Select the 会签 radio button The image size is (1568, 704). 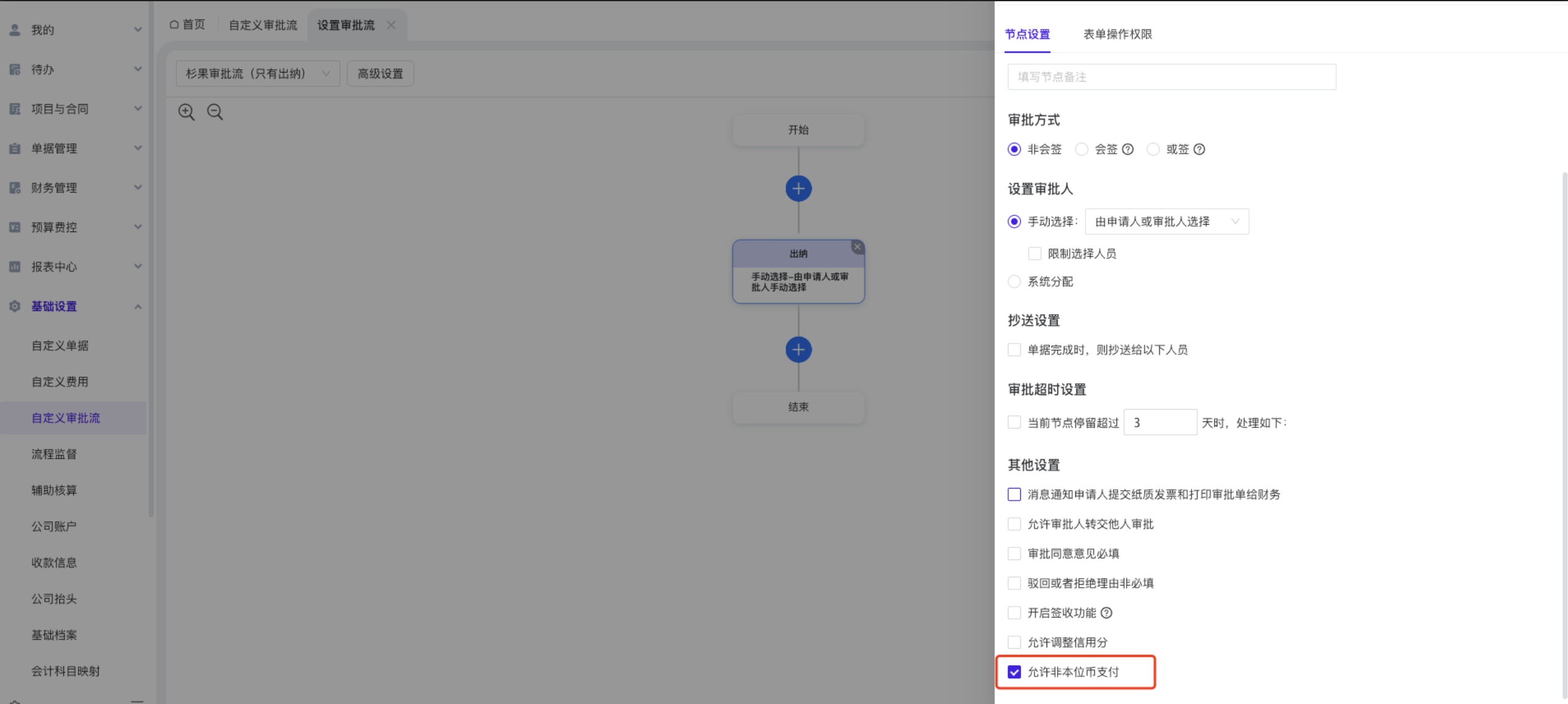pos(1081,149)
